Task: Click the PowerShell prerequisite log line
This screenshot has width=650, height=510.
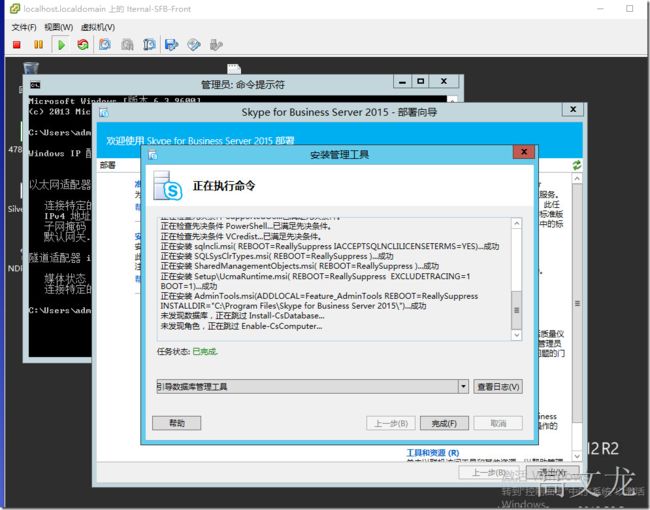Action: pyautogui.click(x=246, y=226)
